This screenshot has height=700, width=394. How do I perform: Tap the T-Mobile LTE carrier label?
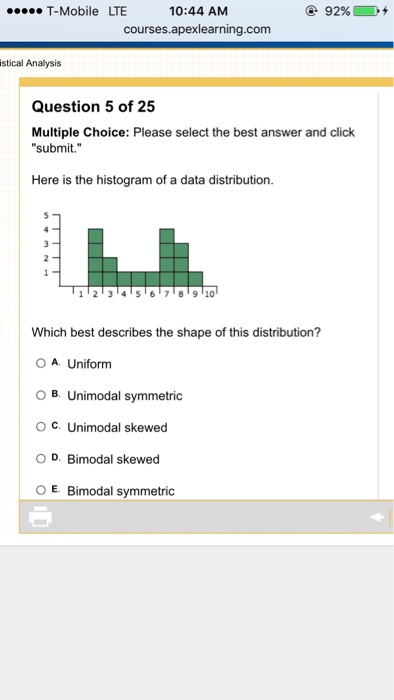click(x=87, y=11)
